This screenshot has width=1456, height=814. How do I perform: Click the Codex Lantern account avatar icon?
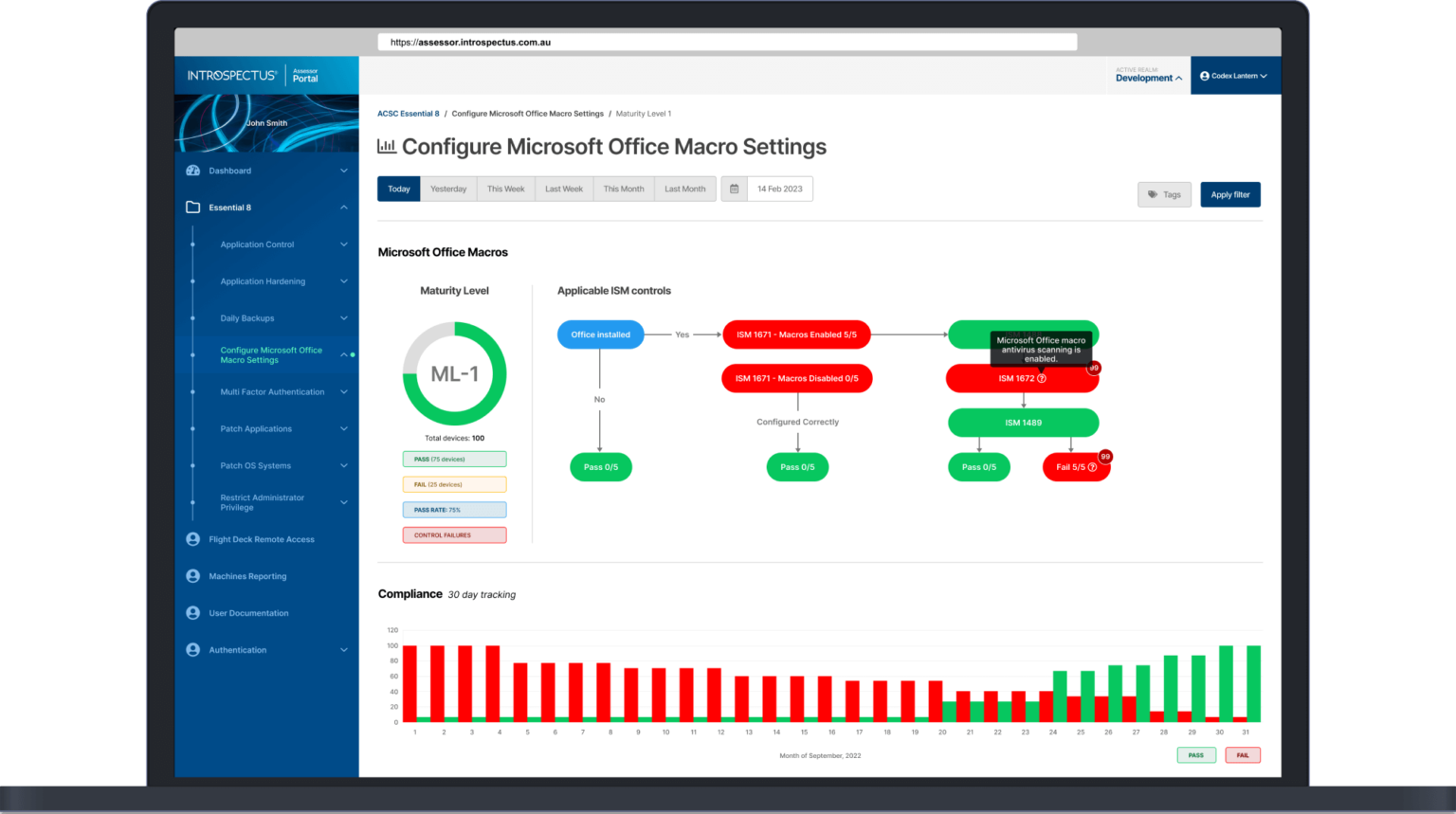(1205, 76)
